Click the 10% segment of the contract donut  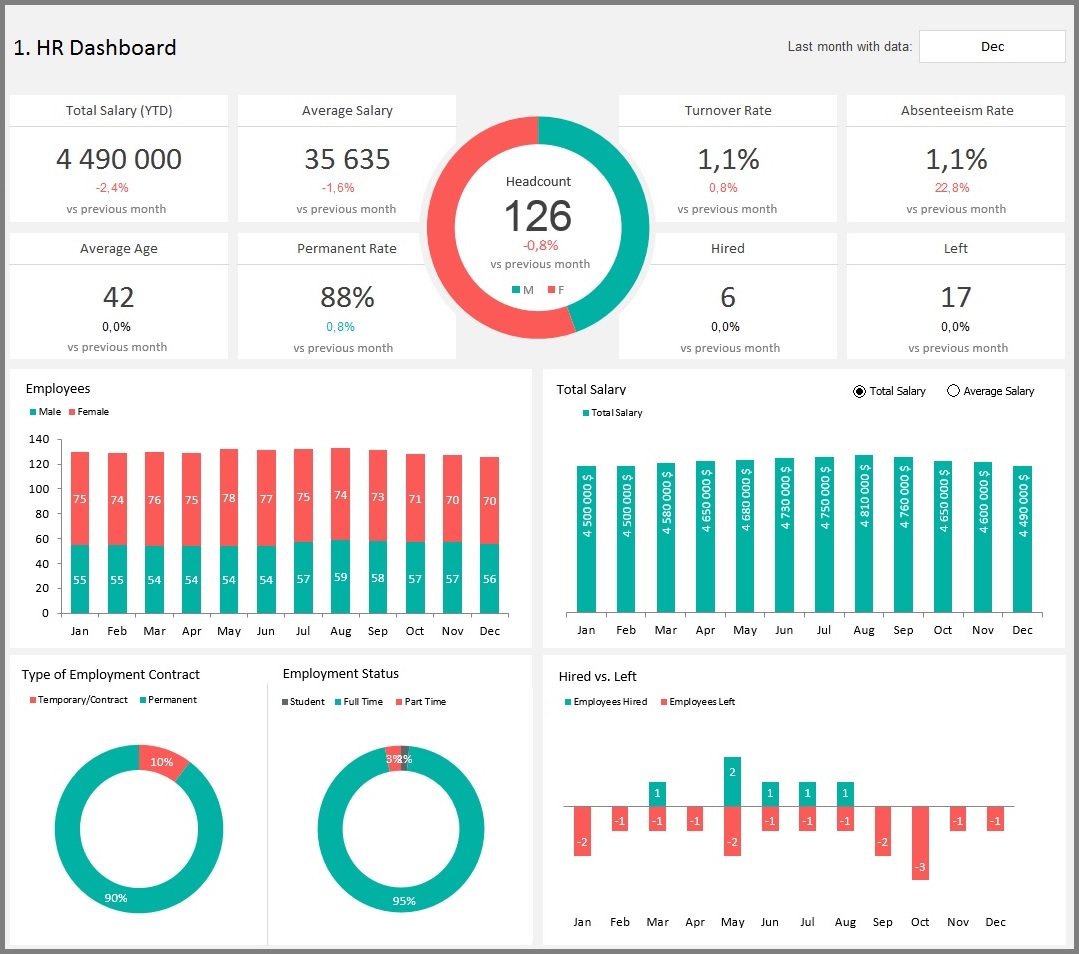coord(163,760)
